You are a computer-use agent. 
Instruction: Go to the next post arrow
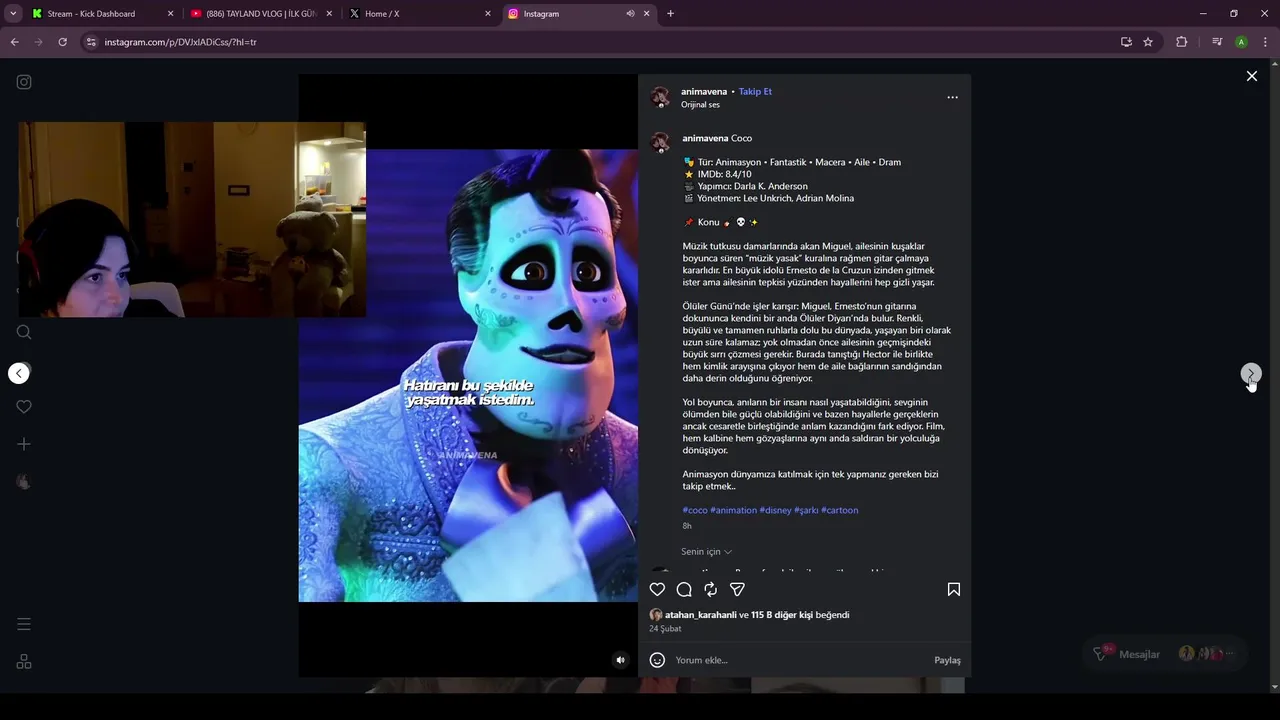pos(1251,374)
